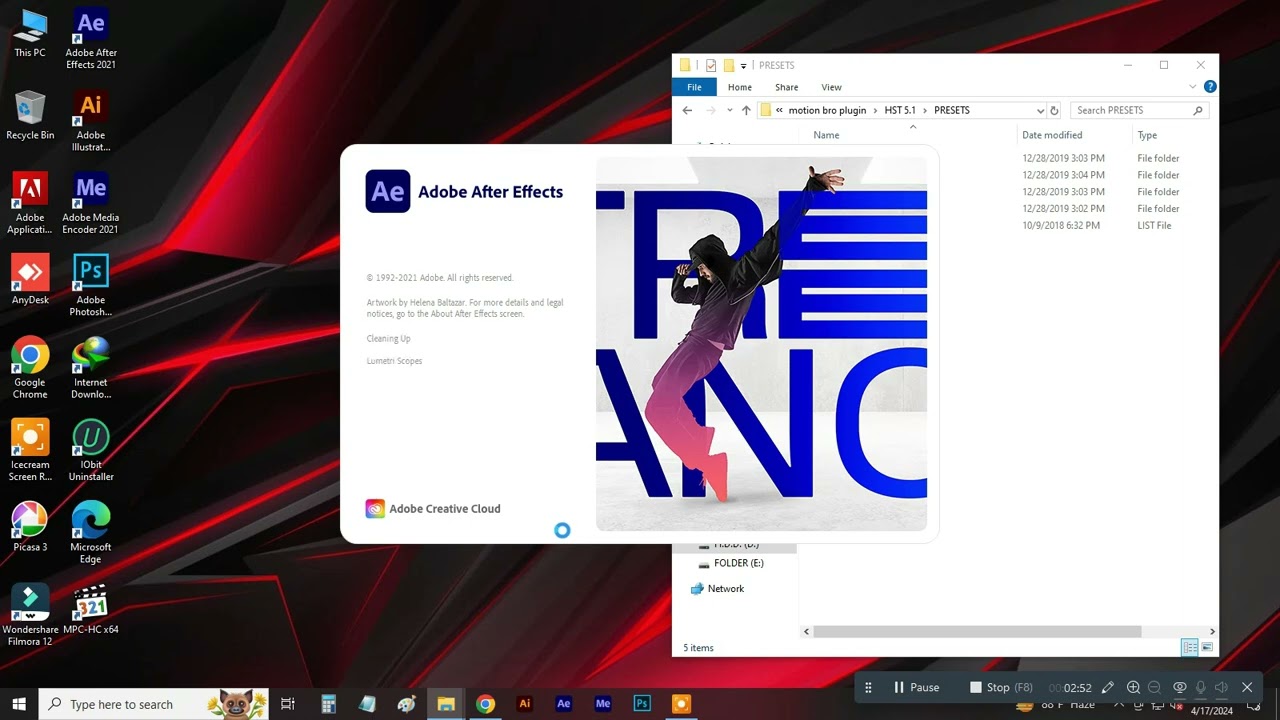The image size is (1280, 720).
Task: Open the View ribbon tab
Action: 831,87
